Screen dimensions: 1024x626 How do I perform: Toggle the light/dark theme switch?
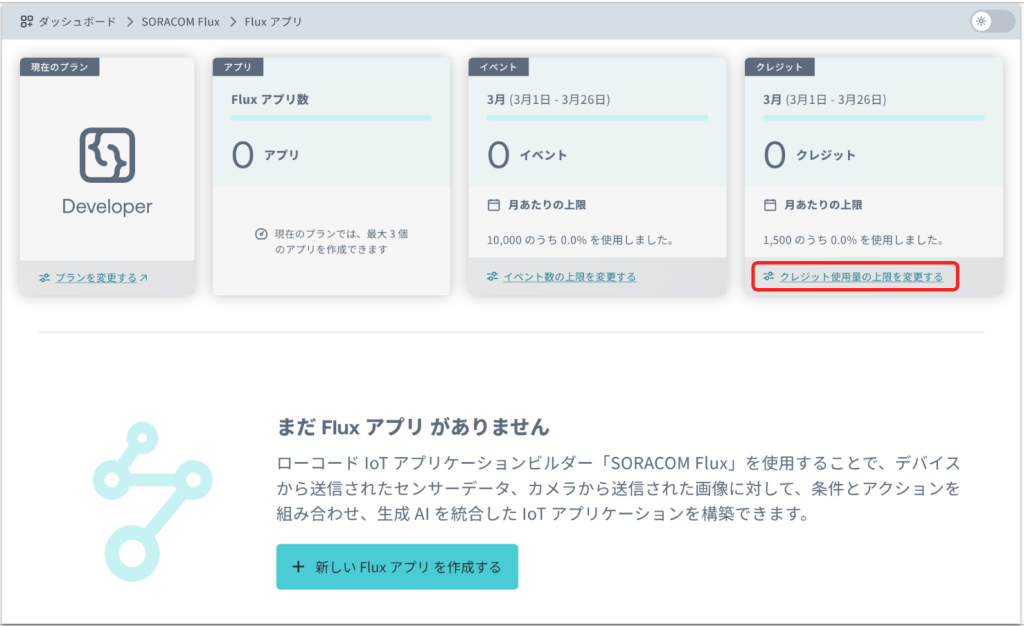[992, 21]
